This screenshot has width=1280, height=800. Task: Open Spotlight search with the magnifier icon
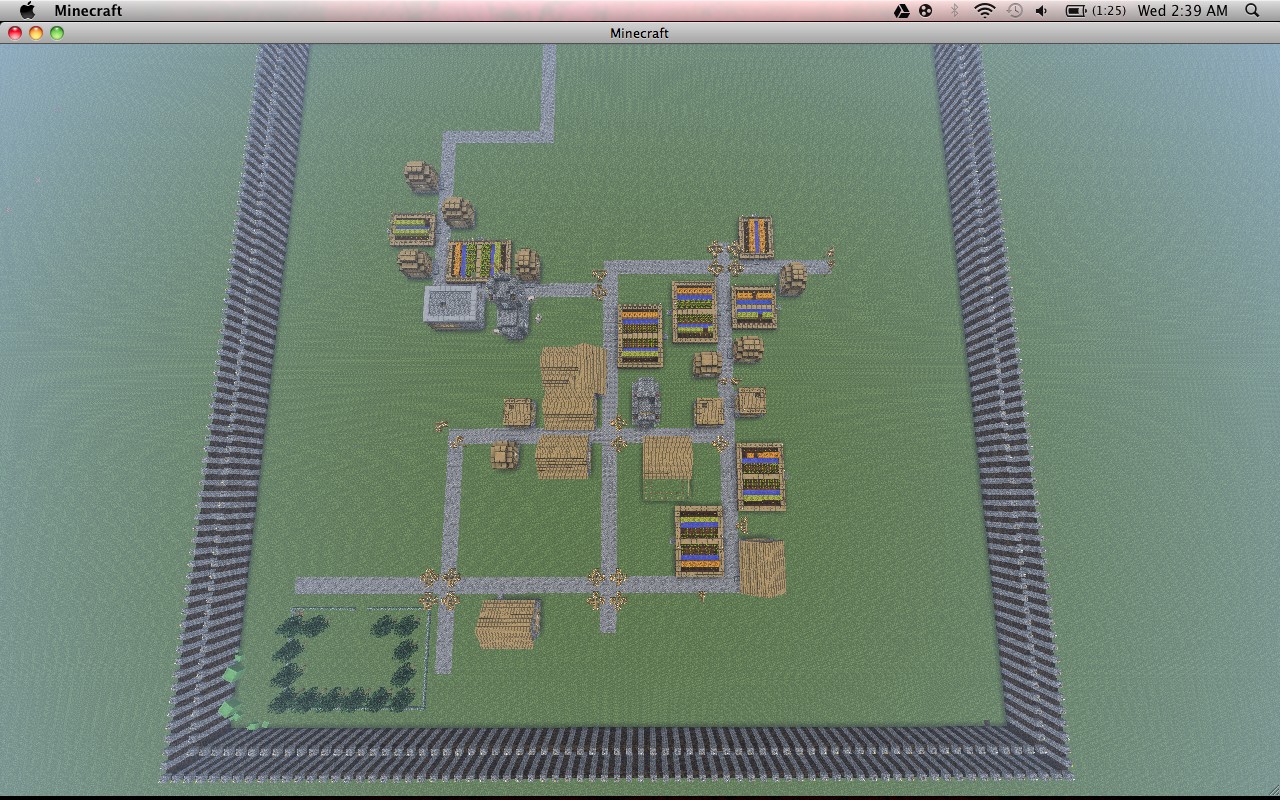[x=1251, y=11]
